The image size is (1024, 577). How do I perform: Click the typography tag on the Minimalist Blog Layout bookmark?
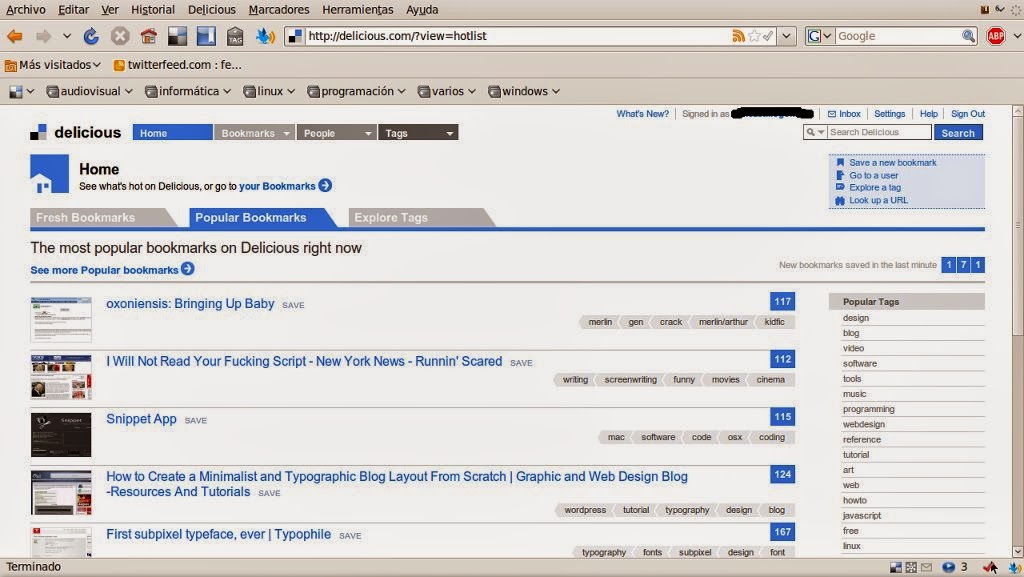[687, 510]
